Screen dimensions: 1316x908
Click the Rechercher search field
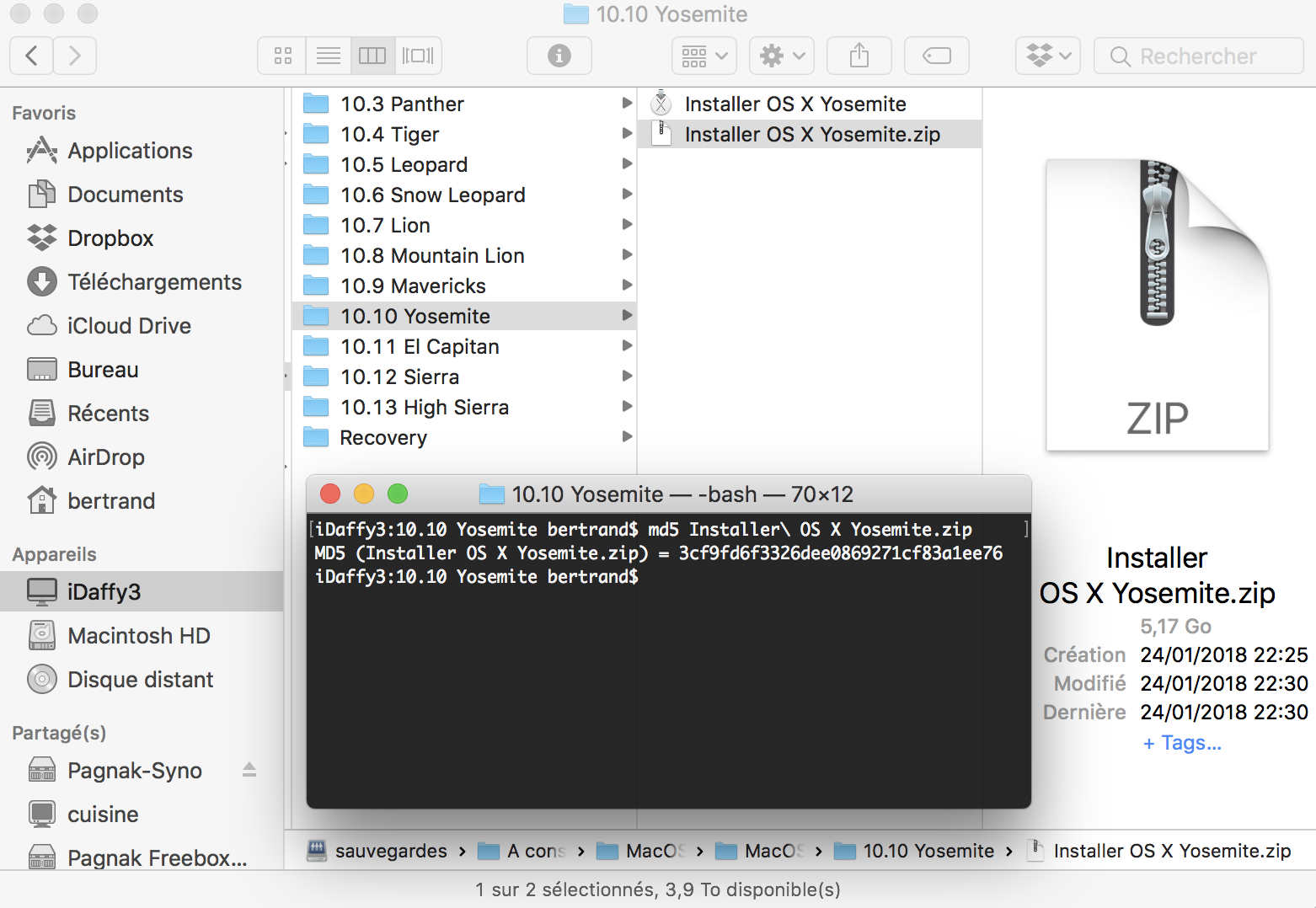pos(1198,56)
